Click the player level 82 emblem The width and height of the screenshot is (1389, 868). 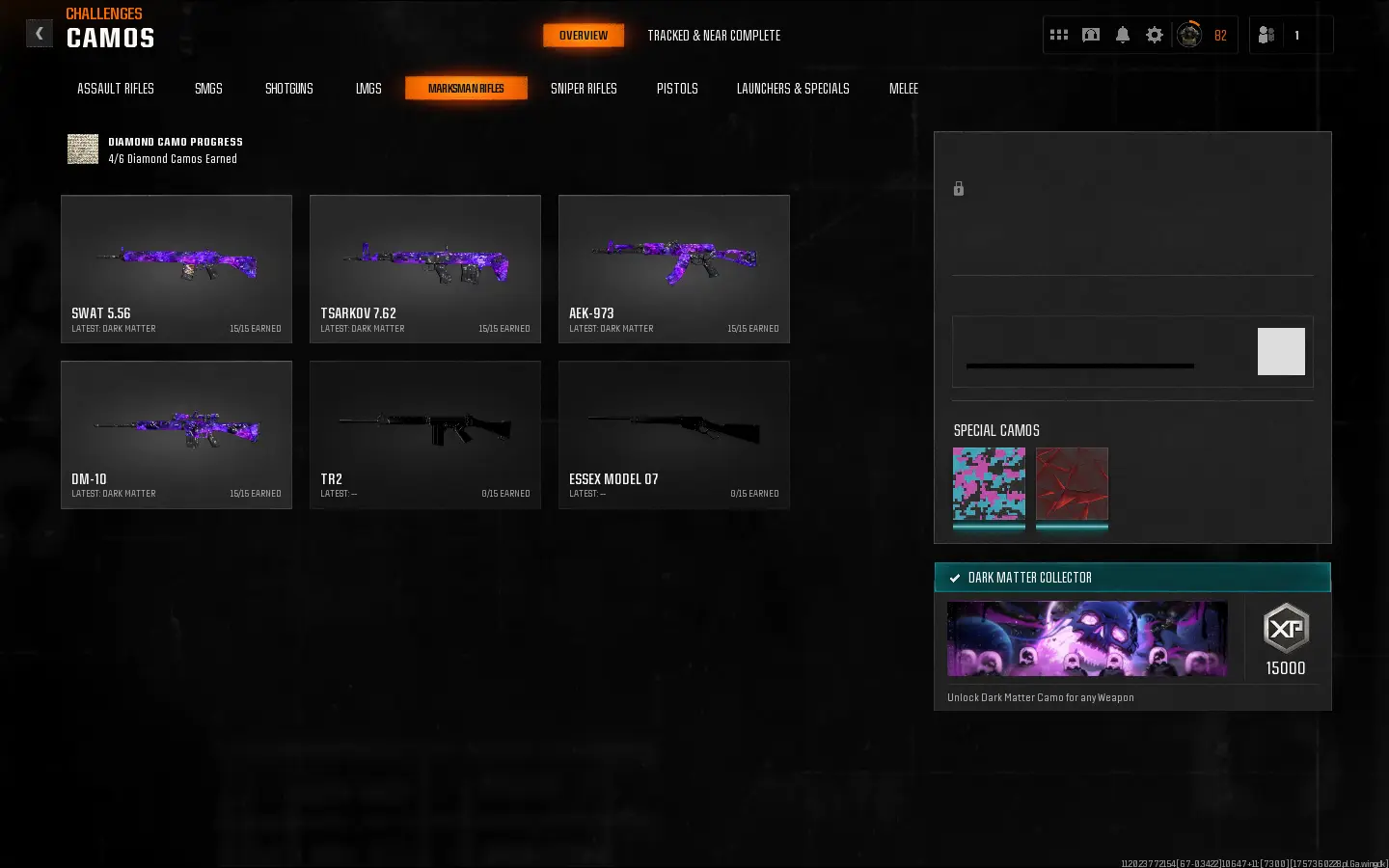click(1189, 35)
